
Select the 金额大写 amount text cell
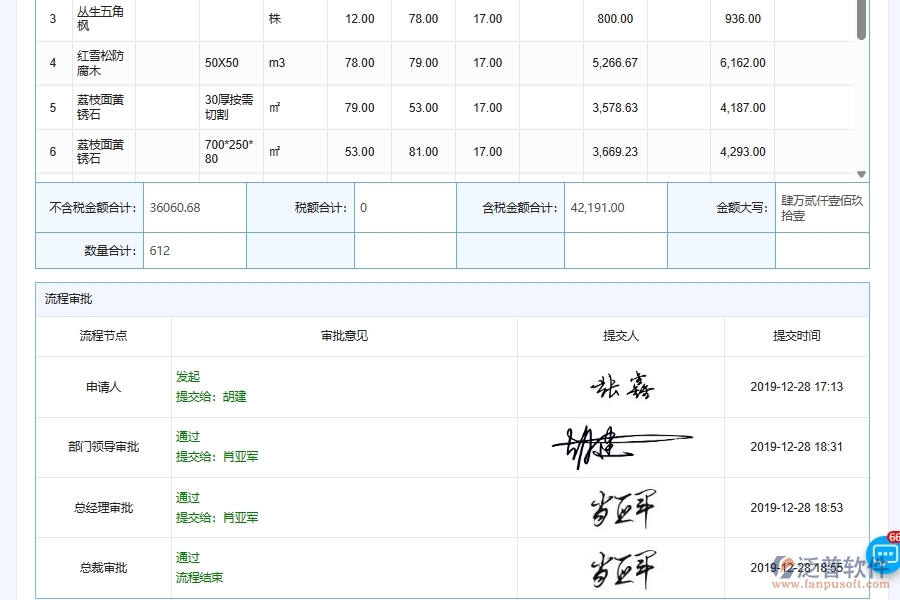[822, 207]
